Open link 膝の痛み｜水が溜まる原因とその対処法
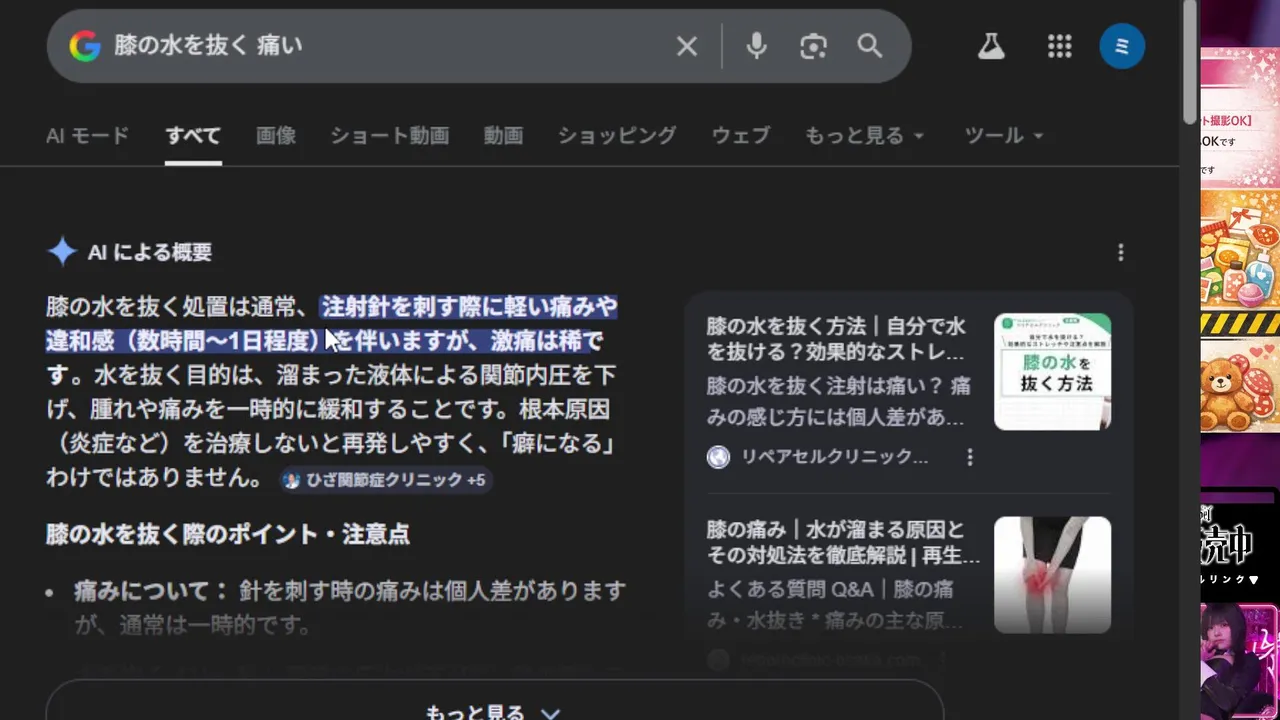 click(x=843, y=542)
